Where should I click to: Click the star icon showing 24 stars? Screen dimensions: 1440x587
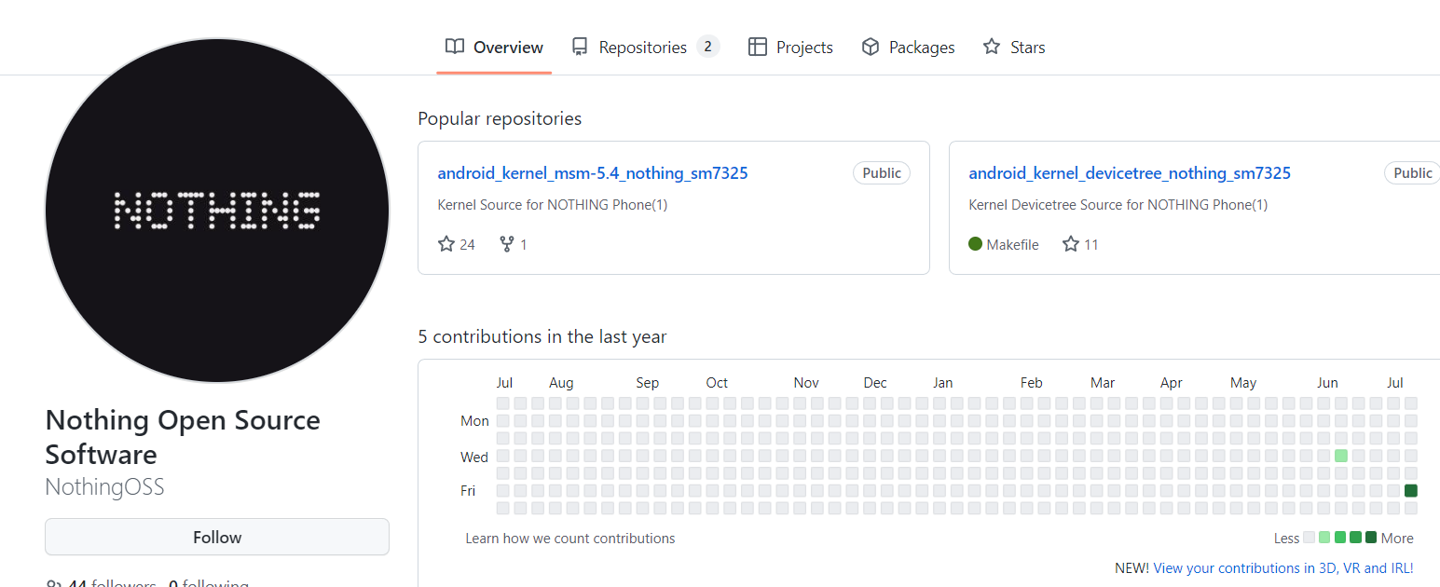tap(446, 244)
